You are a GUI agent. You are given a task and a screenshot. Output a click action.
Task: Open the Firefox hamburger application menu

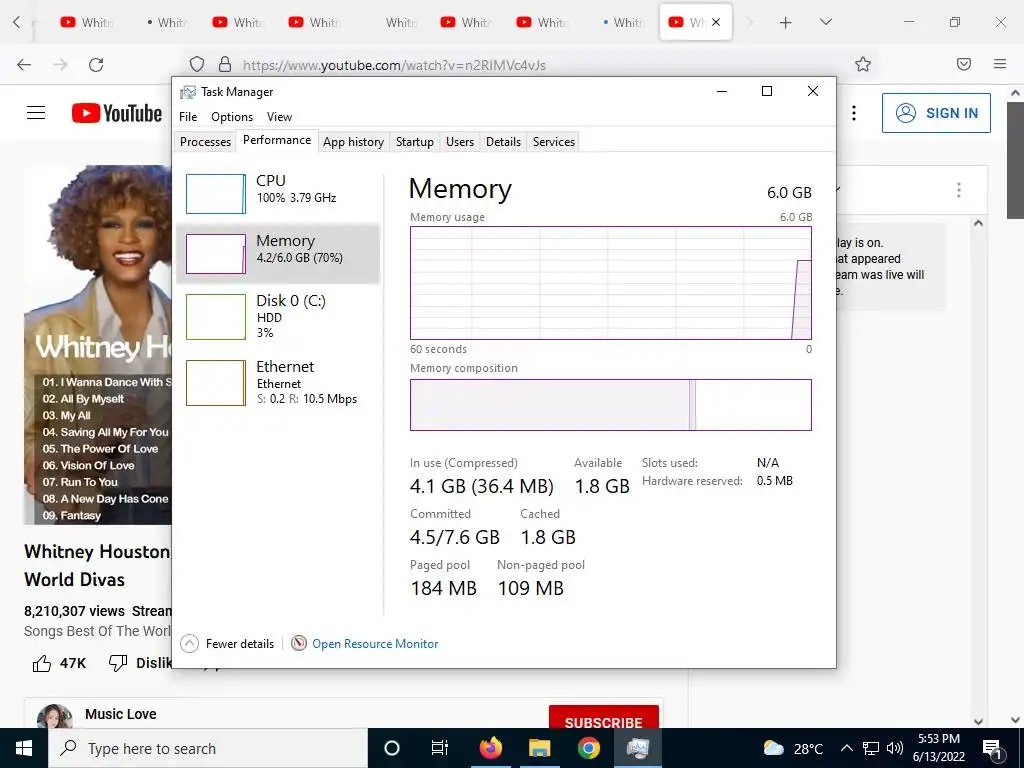point(1000,64)
